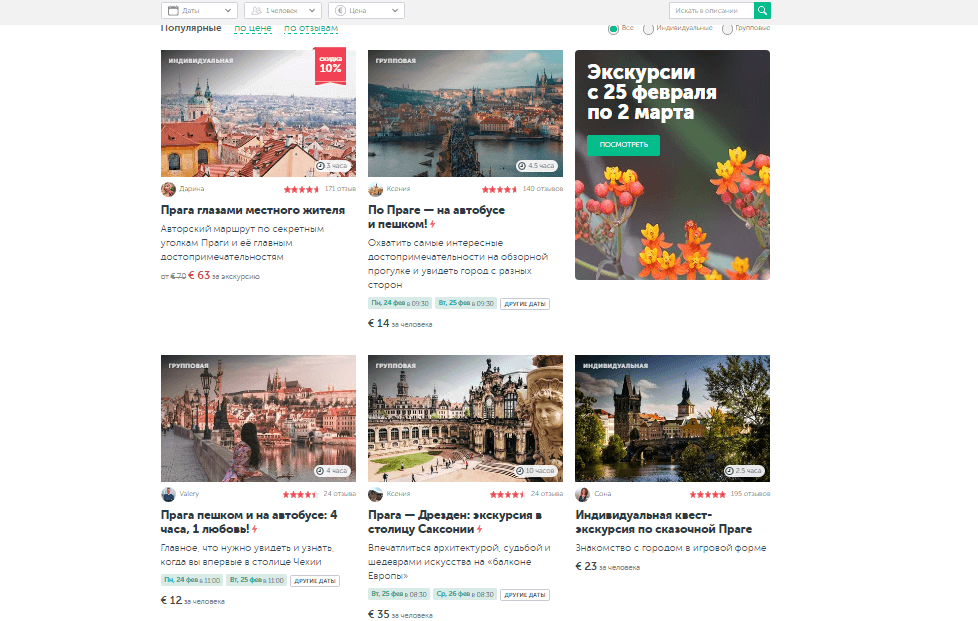Select the Индивидуальные radio filter

(x=648, y=29)
